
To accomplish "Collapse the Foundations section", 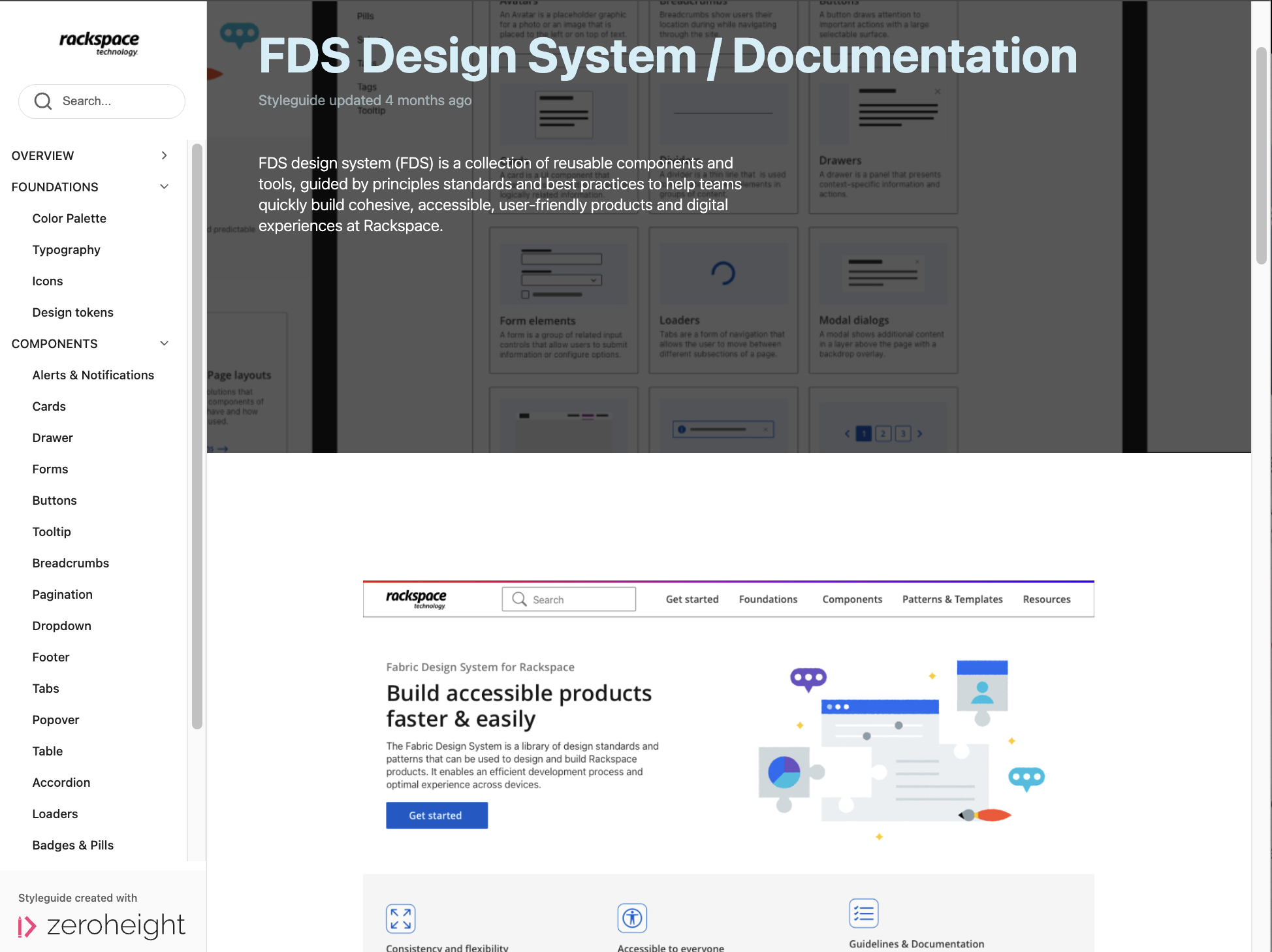I will pyautogui.click(x=164, y=187).
